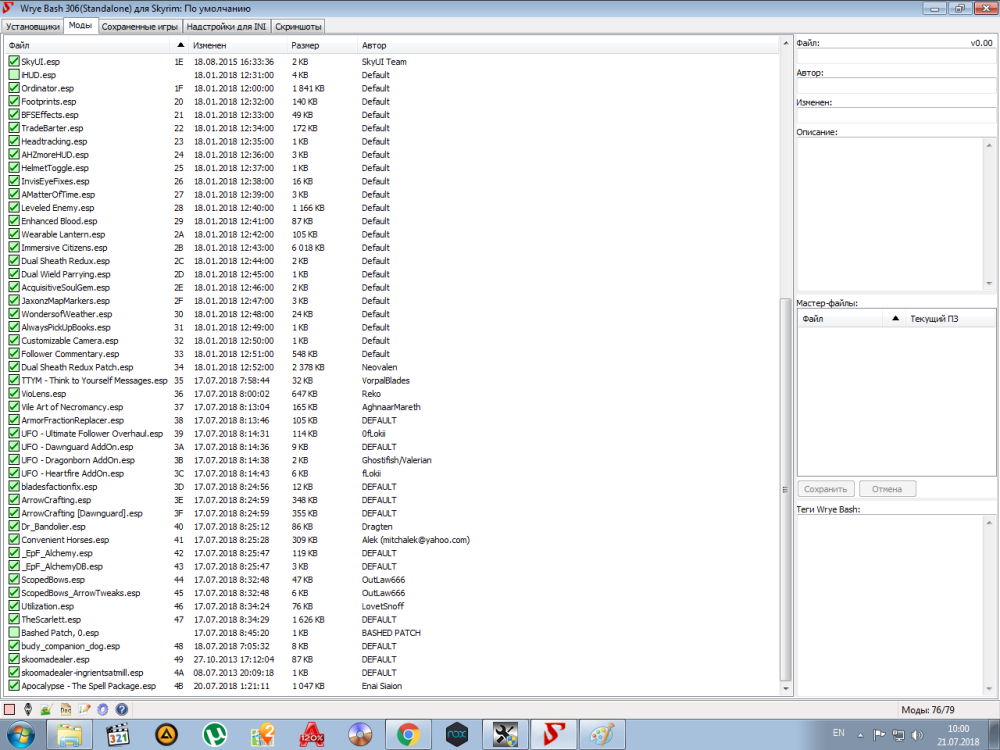
Task: Launch Nox emulator from the taskbar
Action: [x=457, y=734]
